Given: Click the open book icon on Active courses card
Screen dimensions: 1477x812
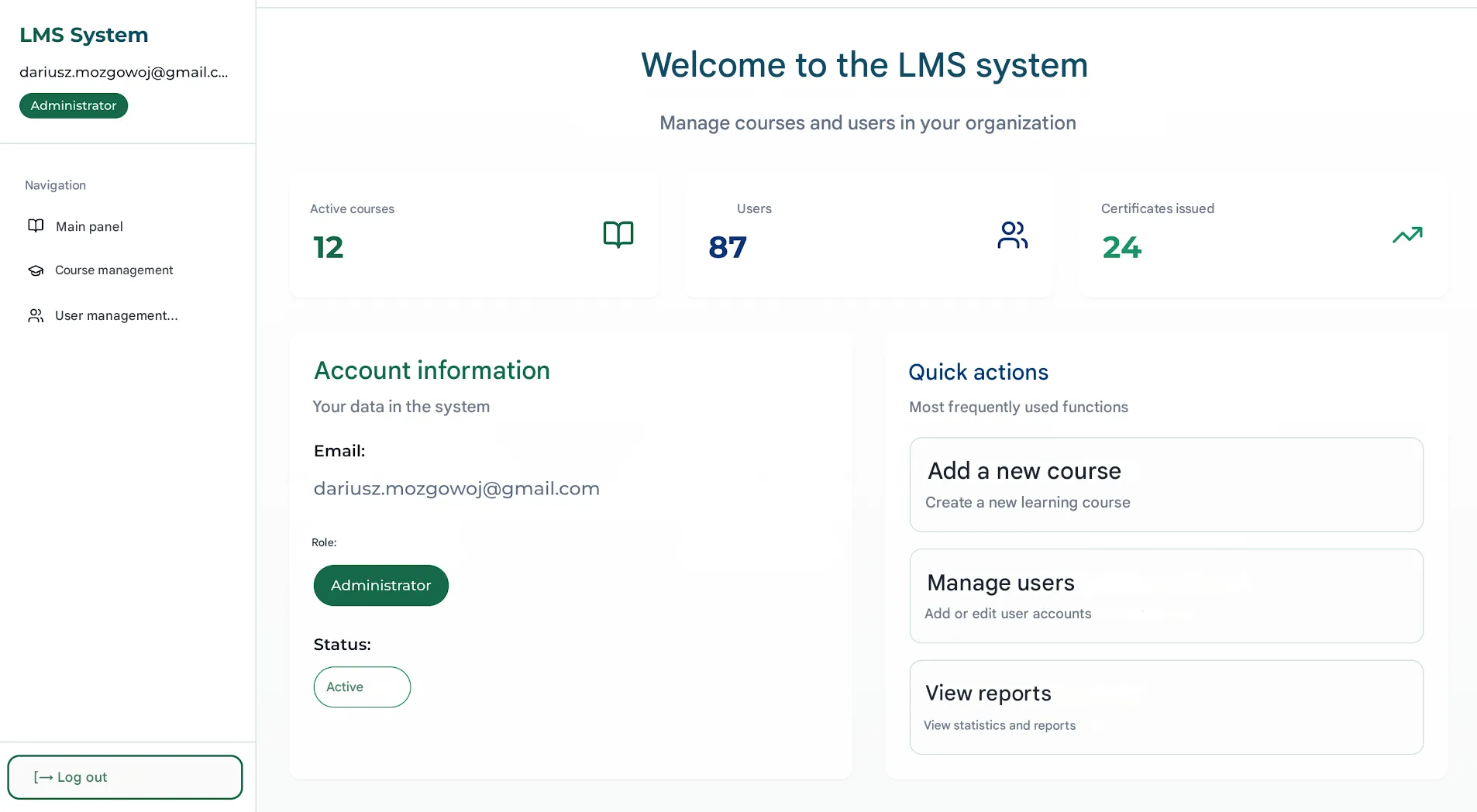Looking at the screenshot, I should pos(618,235).
